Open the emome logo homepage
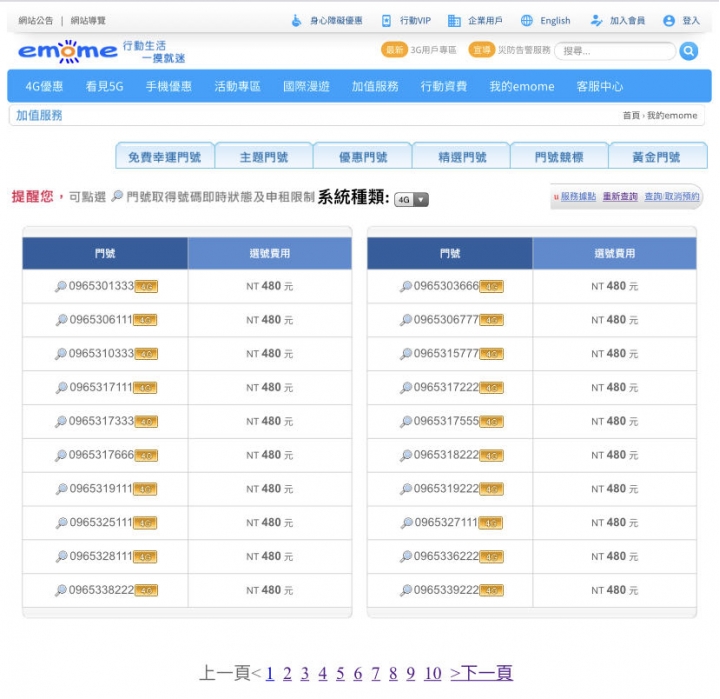 (68, 51)
